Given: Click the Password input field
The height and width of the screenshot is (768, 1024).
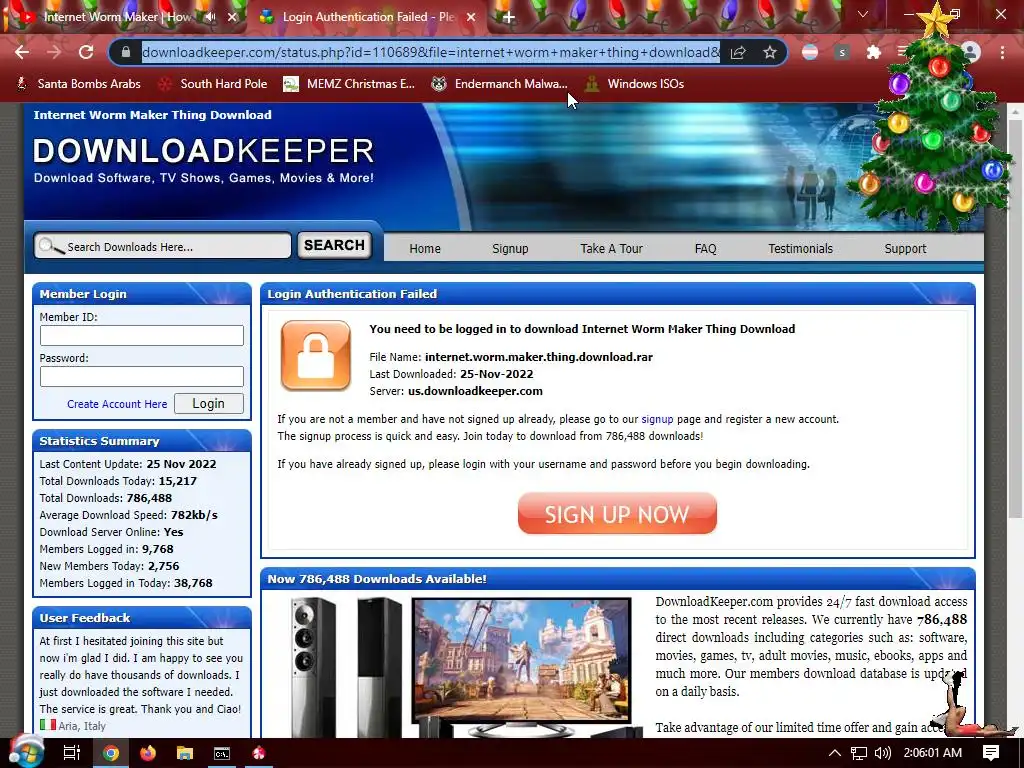Looking at the screenshot, I should click(x=142, y=376).
